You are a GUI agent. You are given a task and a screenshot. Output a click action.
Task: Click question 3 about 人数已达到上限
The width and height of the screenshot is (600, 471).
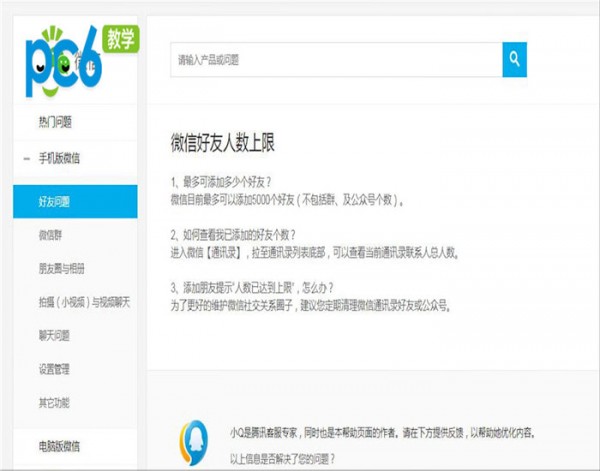[x=252, y=288]
